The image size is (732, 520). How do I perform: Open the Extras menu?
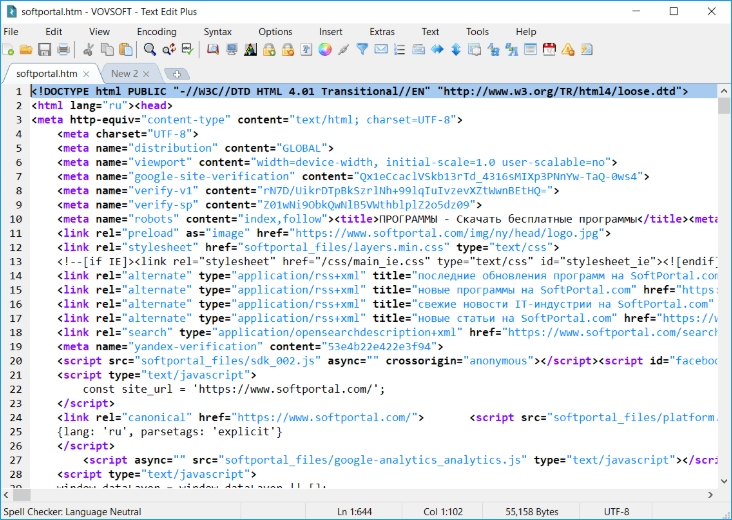(x=382, y=32)
